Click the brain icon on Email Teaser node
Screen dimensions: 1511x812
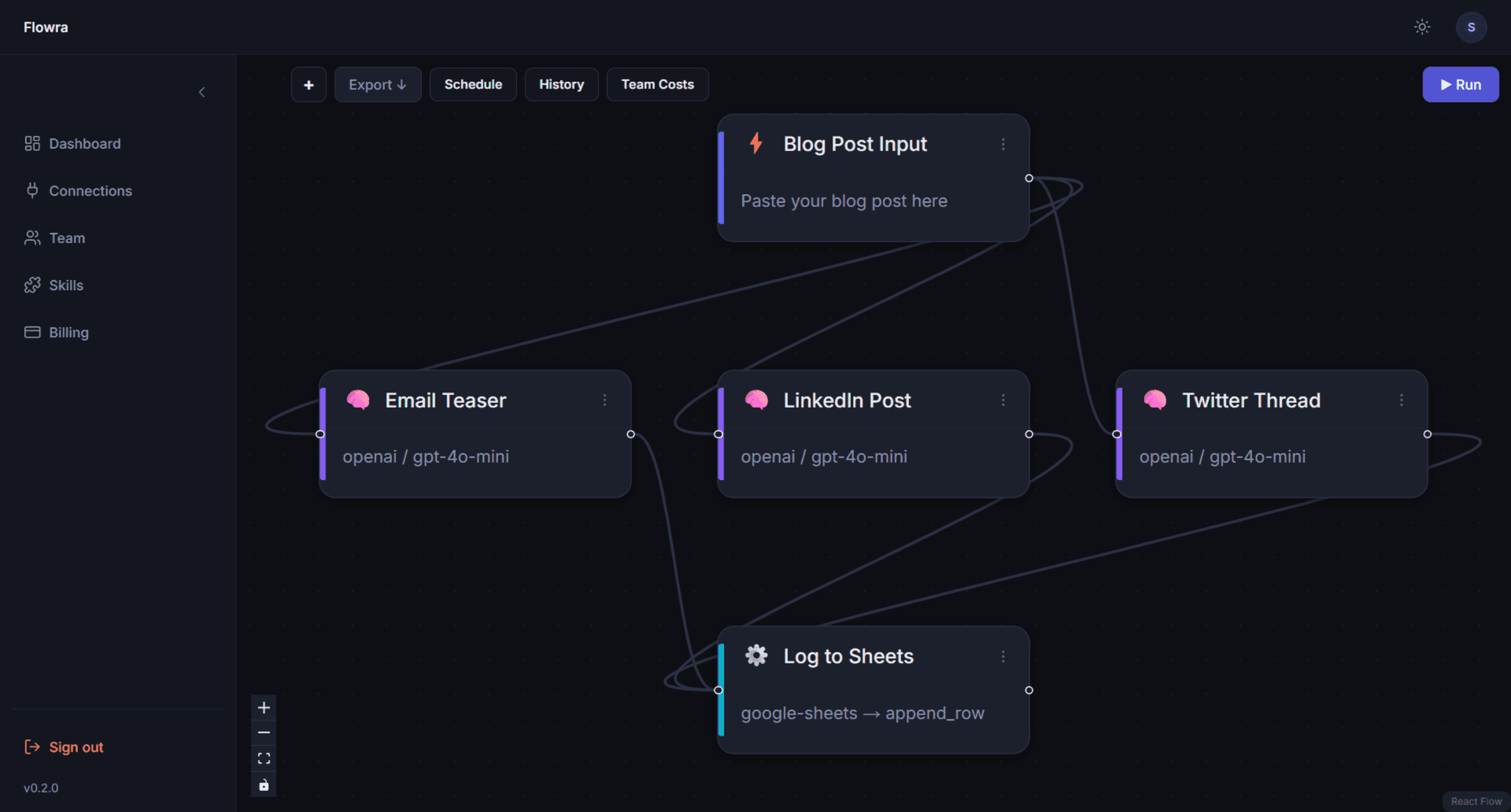coord(359,400)
